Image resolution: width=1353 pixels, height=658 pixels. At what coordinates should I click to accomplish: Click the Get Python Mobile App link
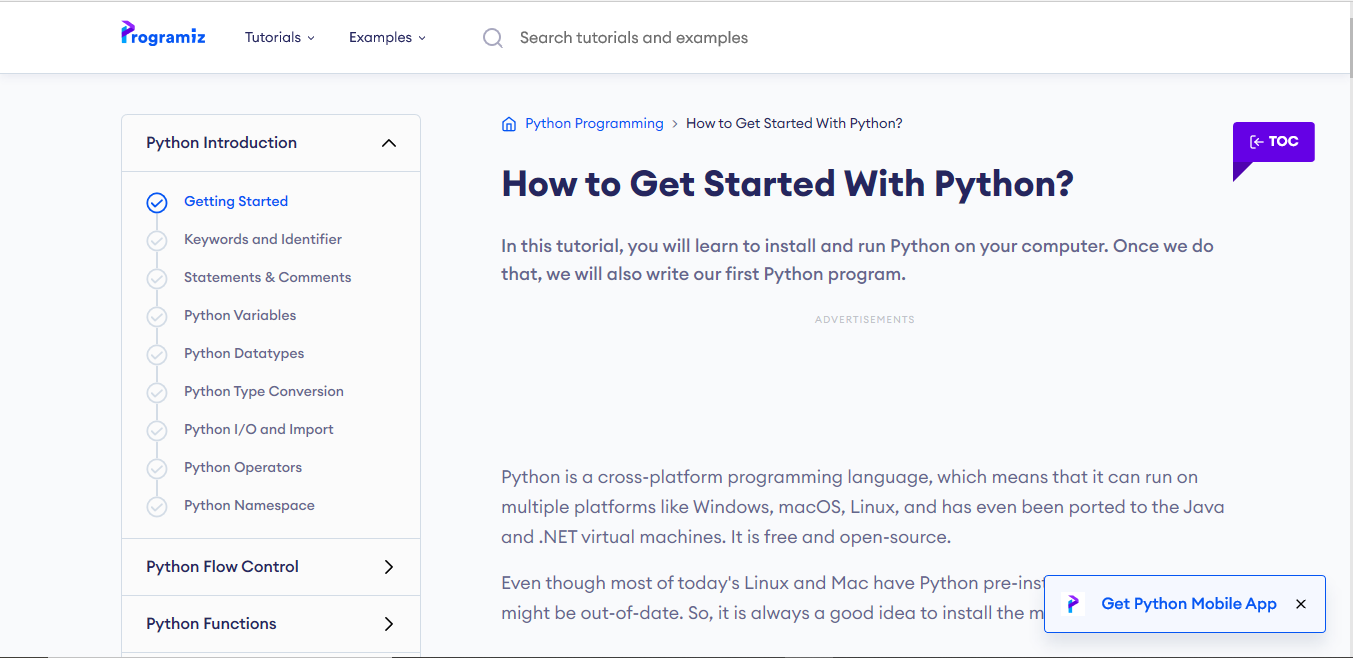point(1189,603)
